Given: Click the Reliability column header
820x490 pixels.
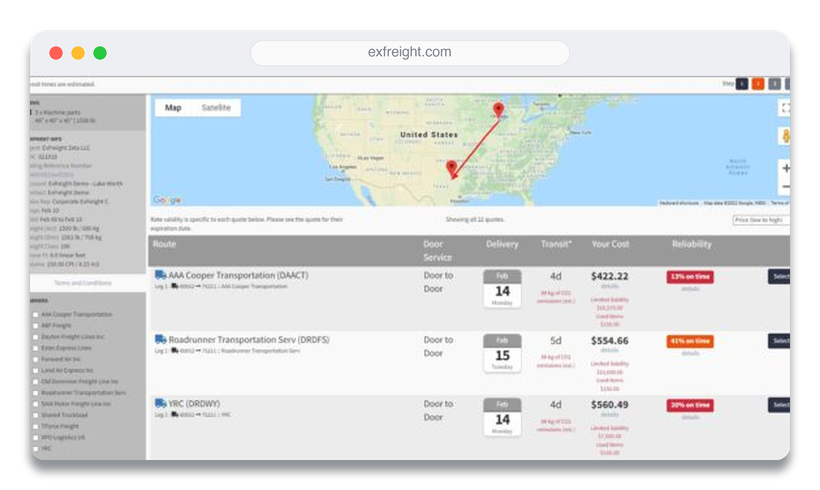Looking at the screenshot, I should pos(691,244).
